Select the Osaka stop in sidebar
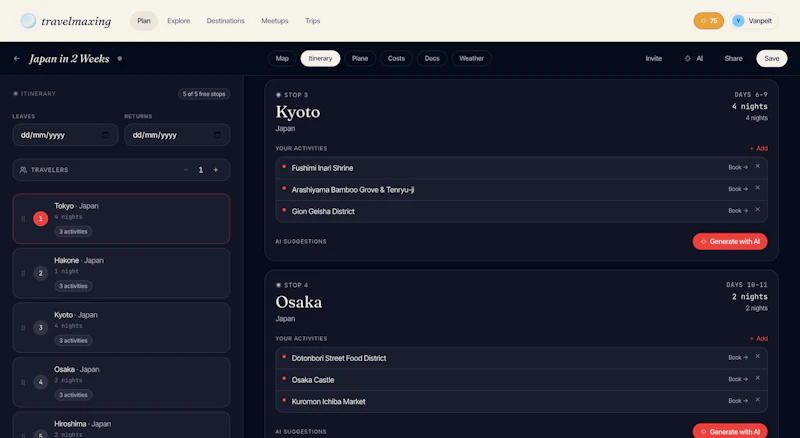Image resolution: width=800 pixels, height=438 pixels. [121, 382]
